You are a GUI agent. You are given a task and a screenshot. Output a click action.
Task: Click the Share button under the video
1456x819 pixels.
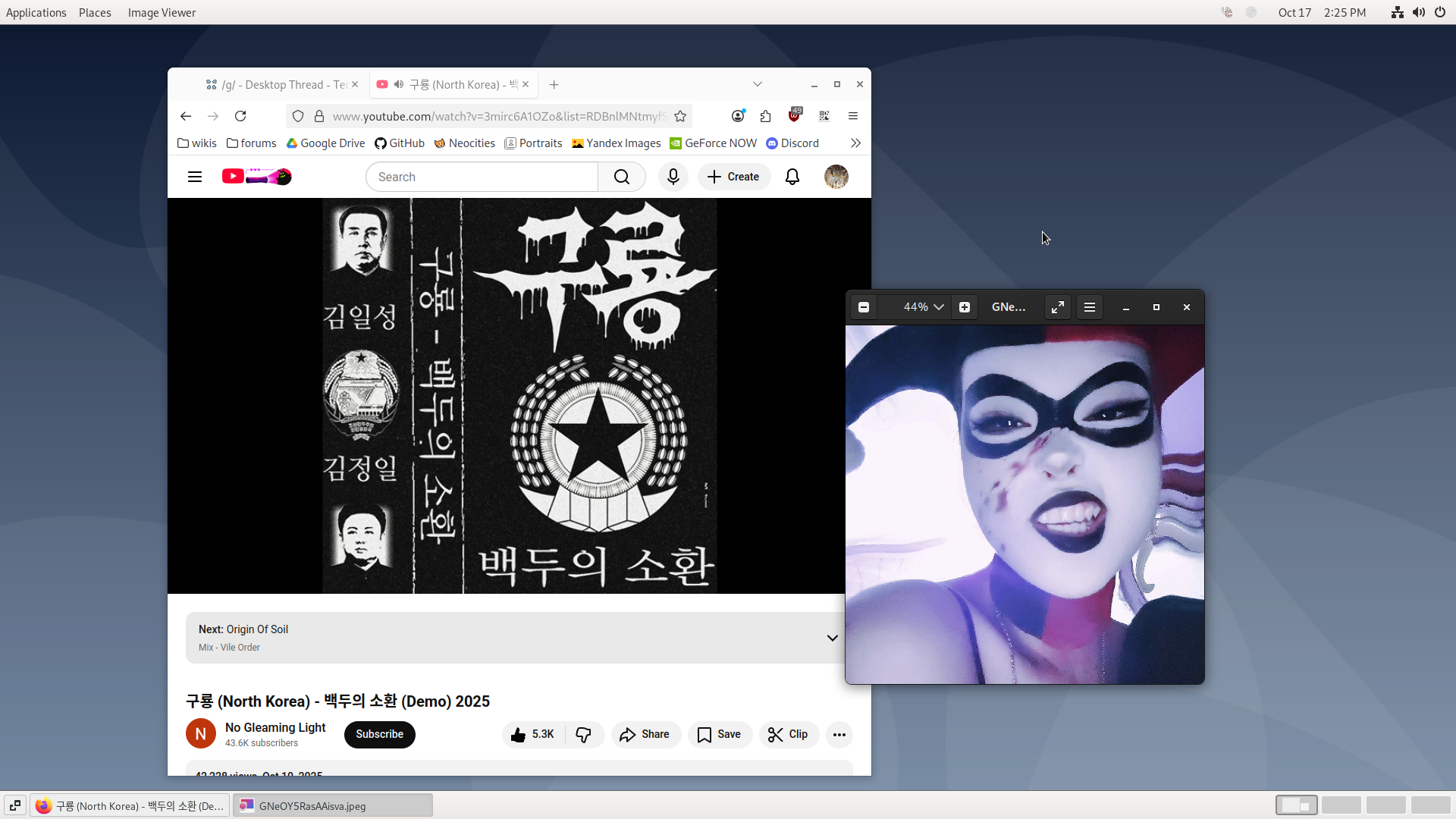click(x=645, y=734)
